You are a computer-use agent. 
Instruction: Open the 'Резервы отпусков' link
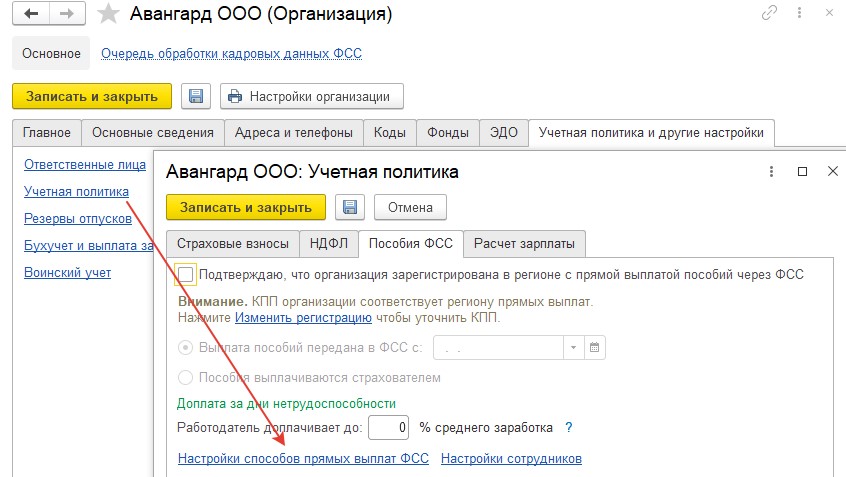click(78, 219)
